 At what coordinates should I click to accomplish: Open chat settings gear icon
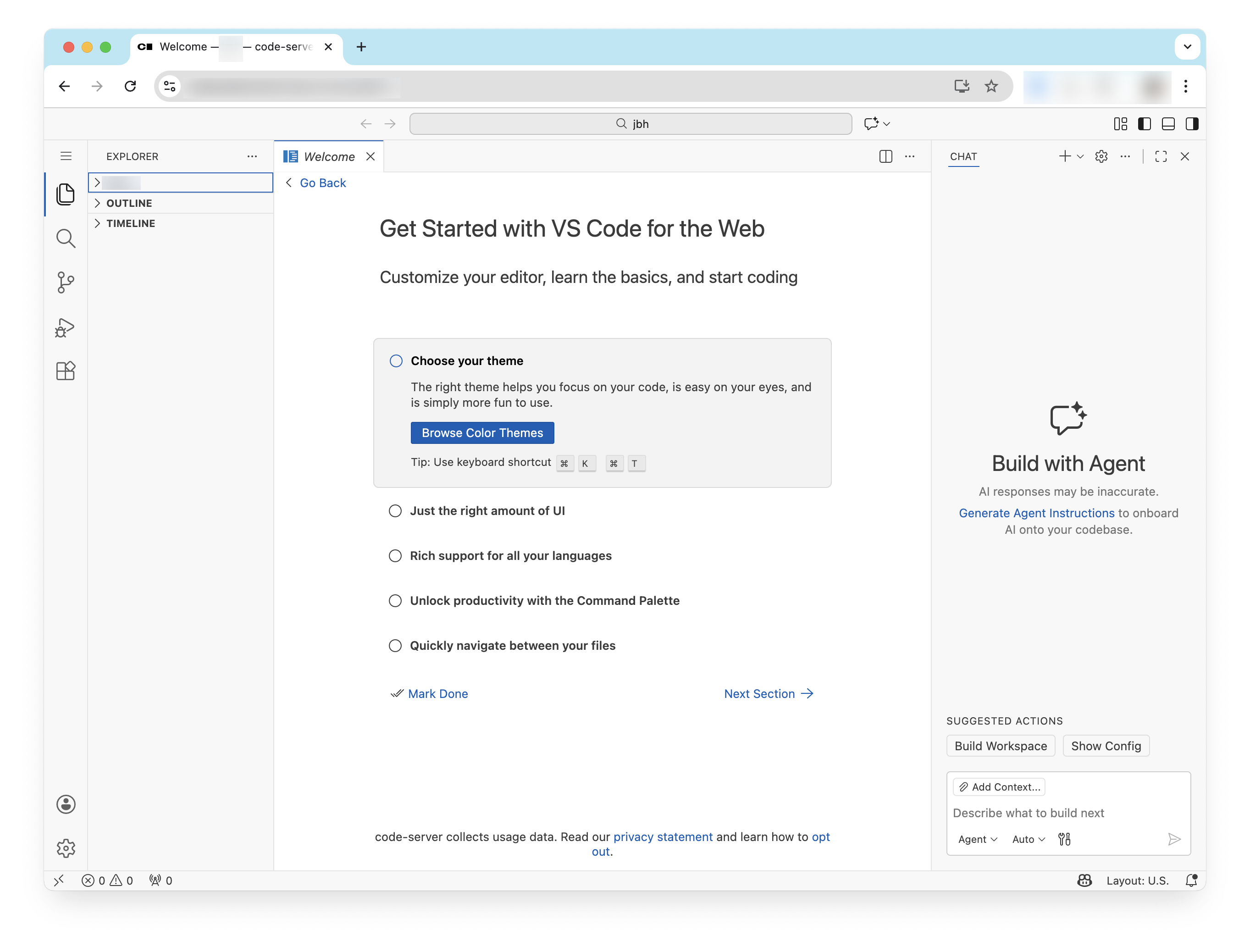click(1101, 156)
